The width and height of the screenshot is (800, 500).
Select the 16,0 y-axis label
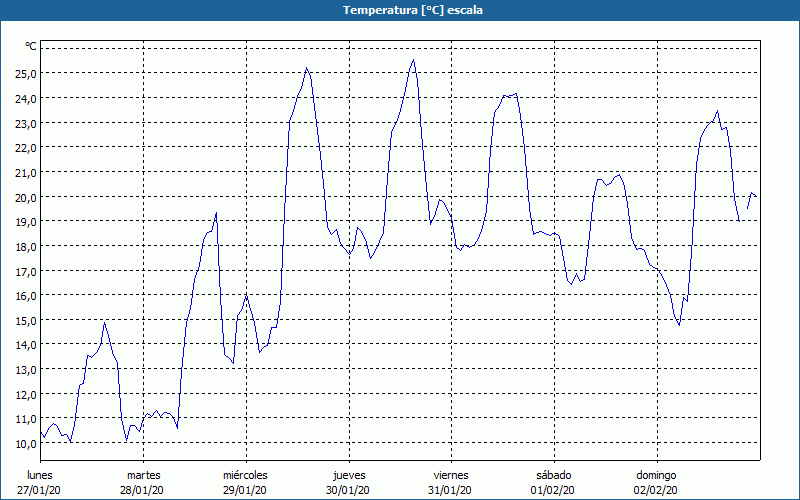pos(26,296)
